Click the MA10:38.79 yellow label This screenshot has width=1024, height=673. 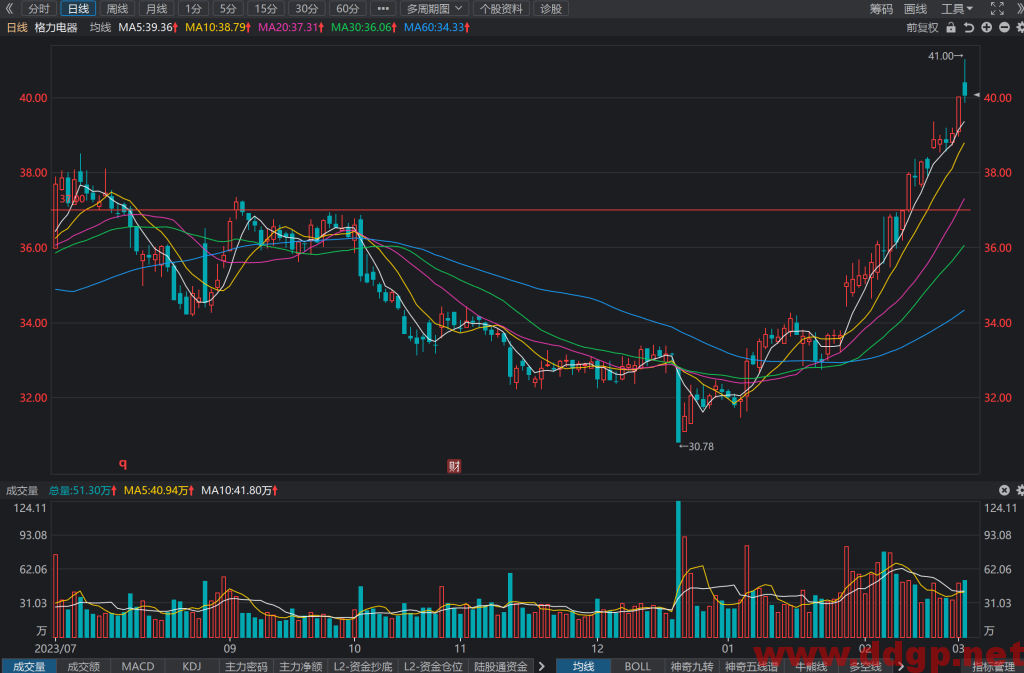(218, 27)
